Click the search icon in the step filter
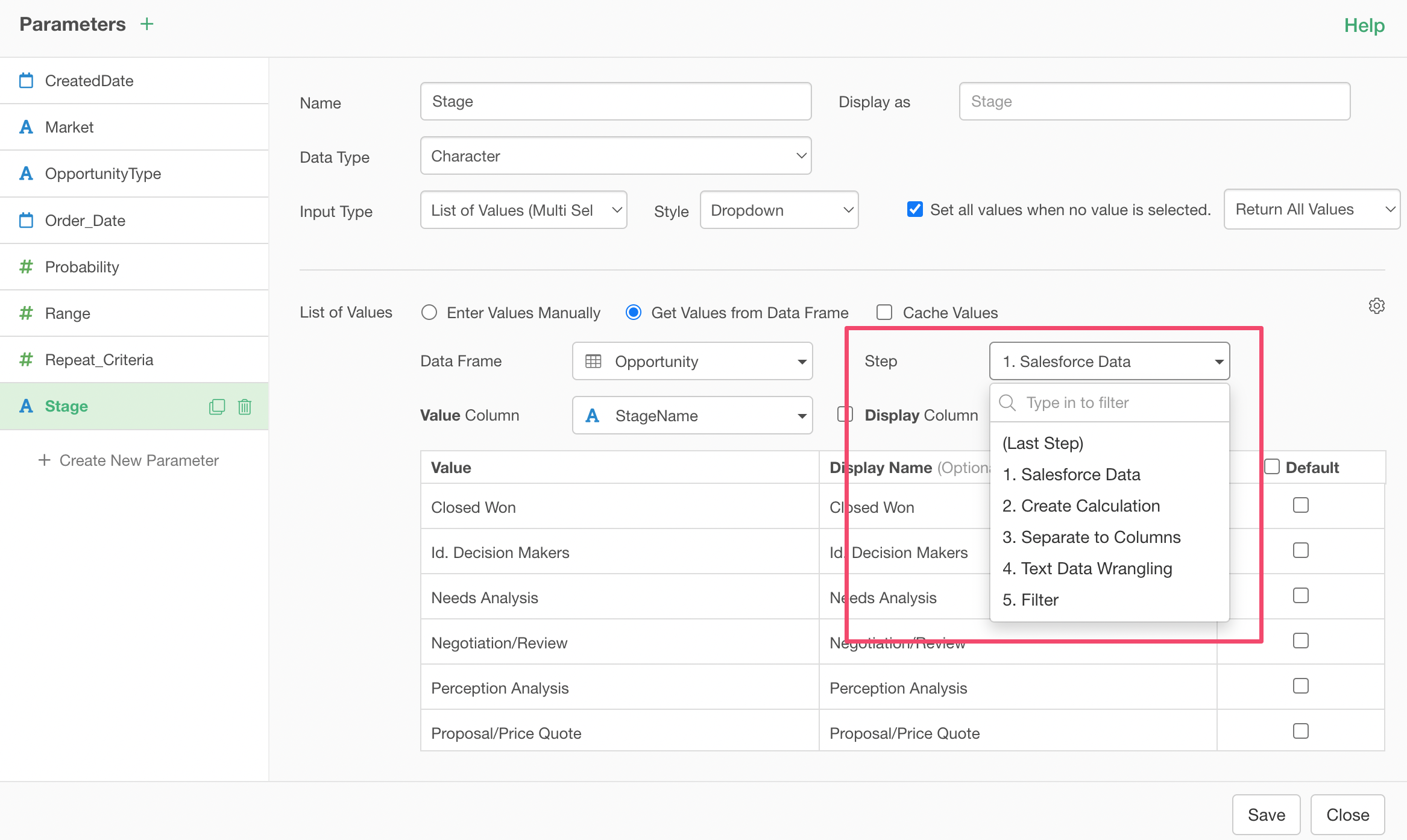 [1008, 403]
